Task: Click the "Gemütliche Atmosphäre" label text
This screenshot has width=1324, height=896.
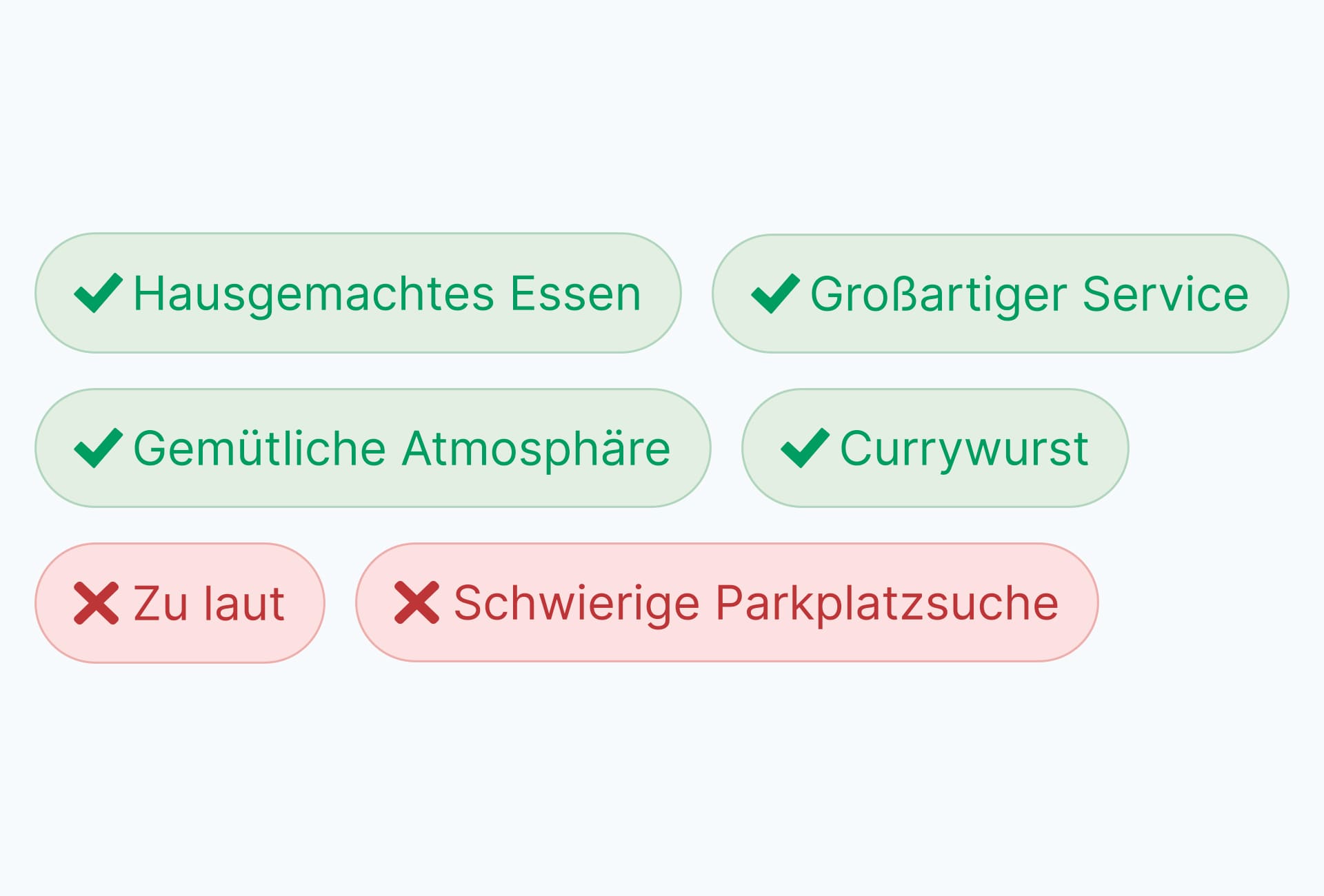Action: (x=401, y=449)
